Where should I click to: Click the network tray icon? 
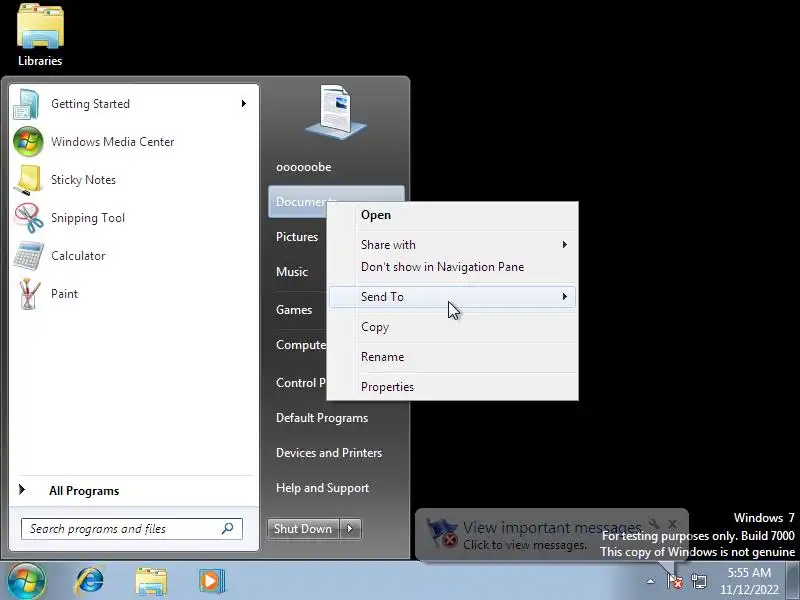(699, 581)
